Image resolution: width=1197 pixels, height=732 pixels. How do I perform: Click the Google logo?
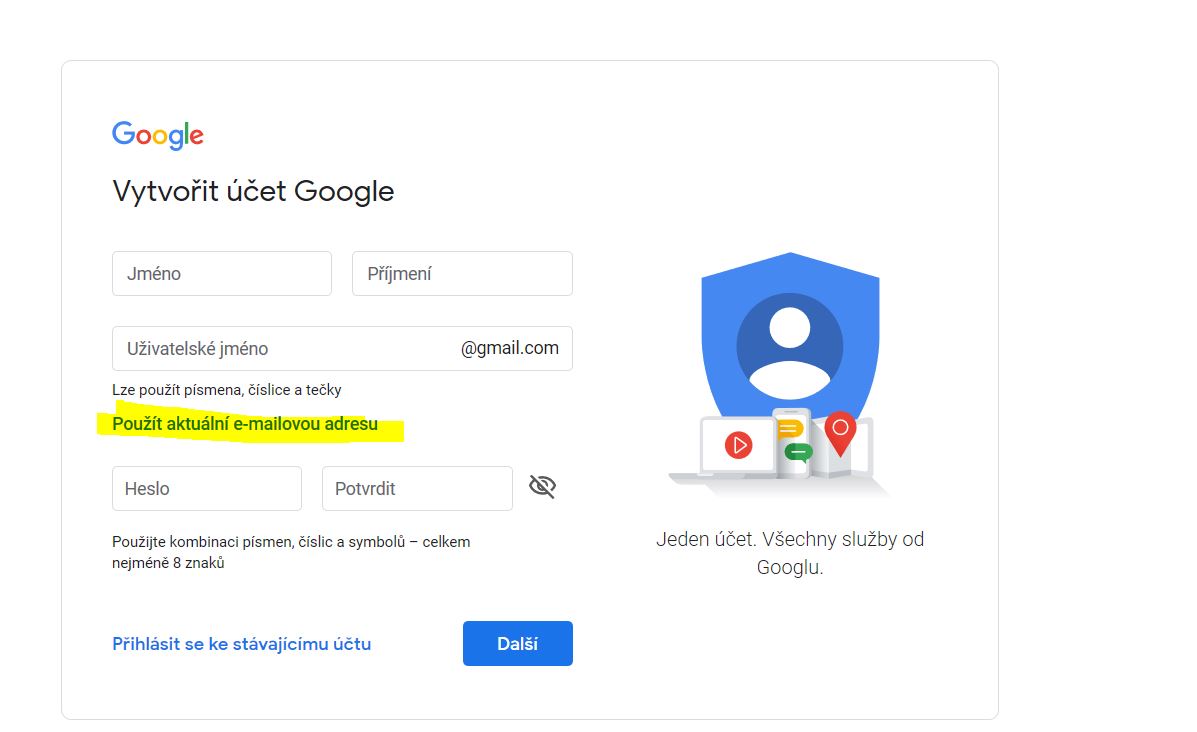click(158, 135)
